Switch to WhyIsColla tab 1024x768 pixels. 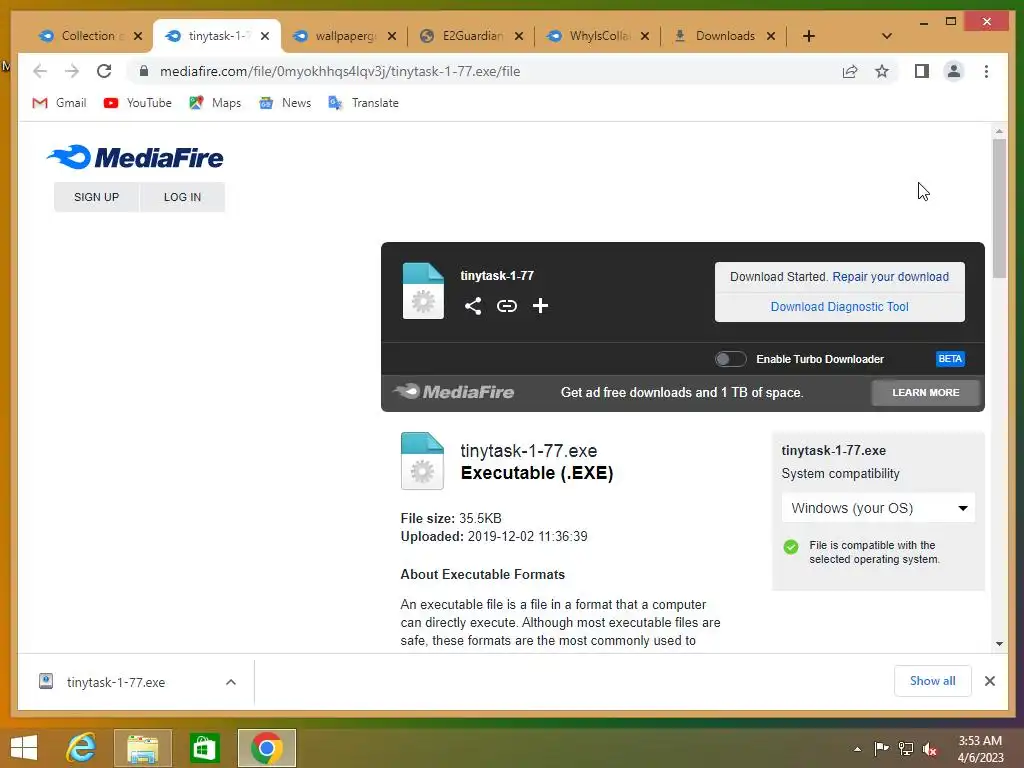pyautogui.click(x=598, y=36)
